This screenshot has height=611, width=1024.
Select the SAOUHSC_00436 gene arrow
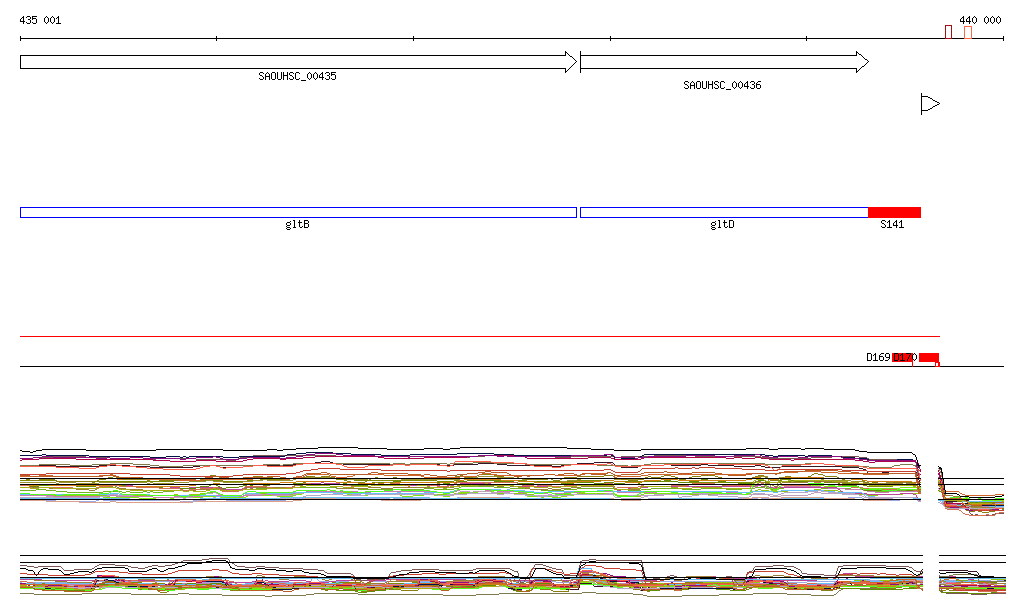click(x=724, y=62)
